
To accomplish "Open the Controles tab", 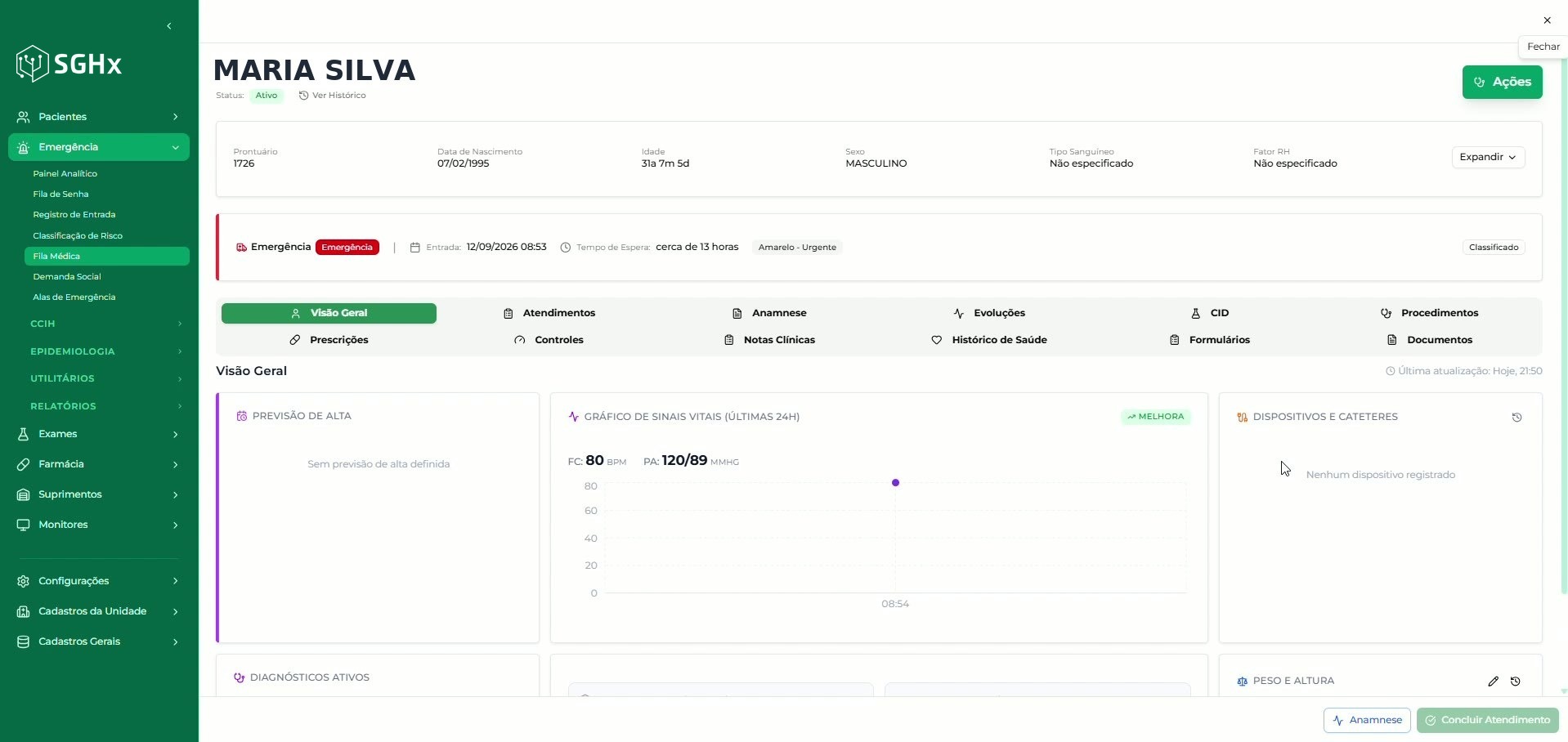I will click(549, 340).
